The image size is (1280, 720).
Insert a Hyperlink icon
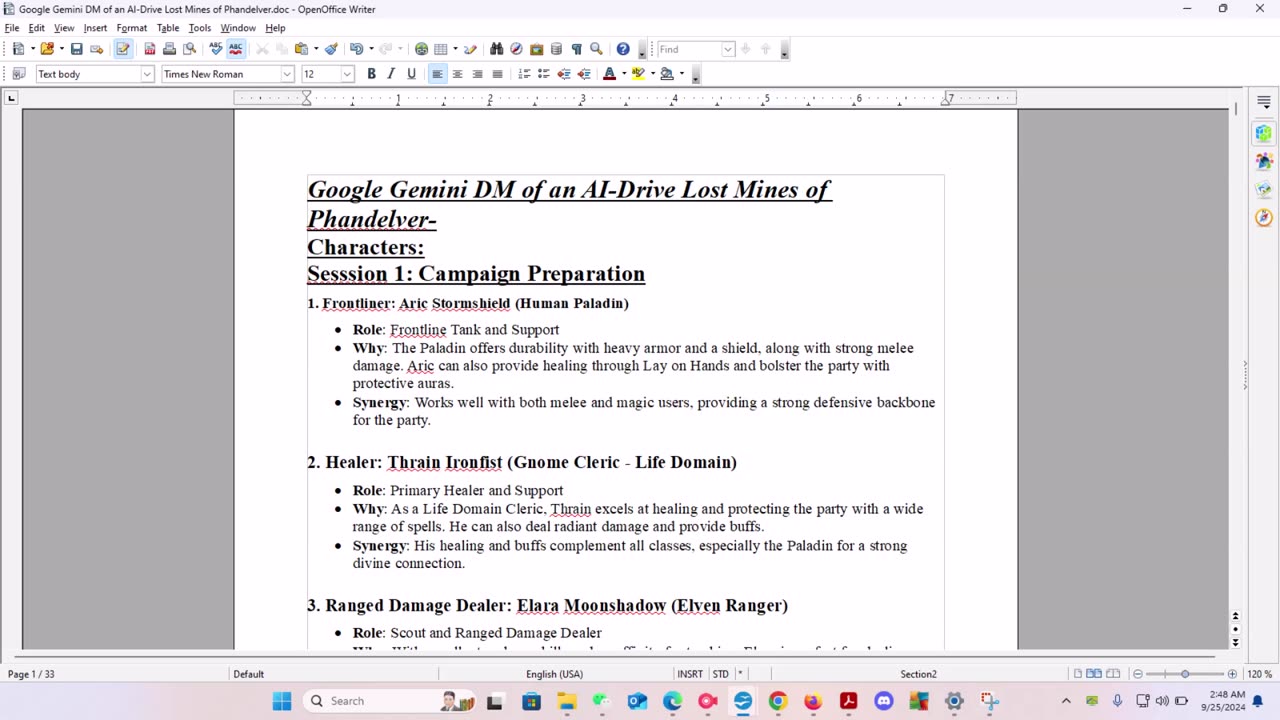pyautogui.click(x=421, y=48)
